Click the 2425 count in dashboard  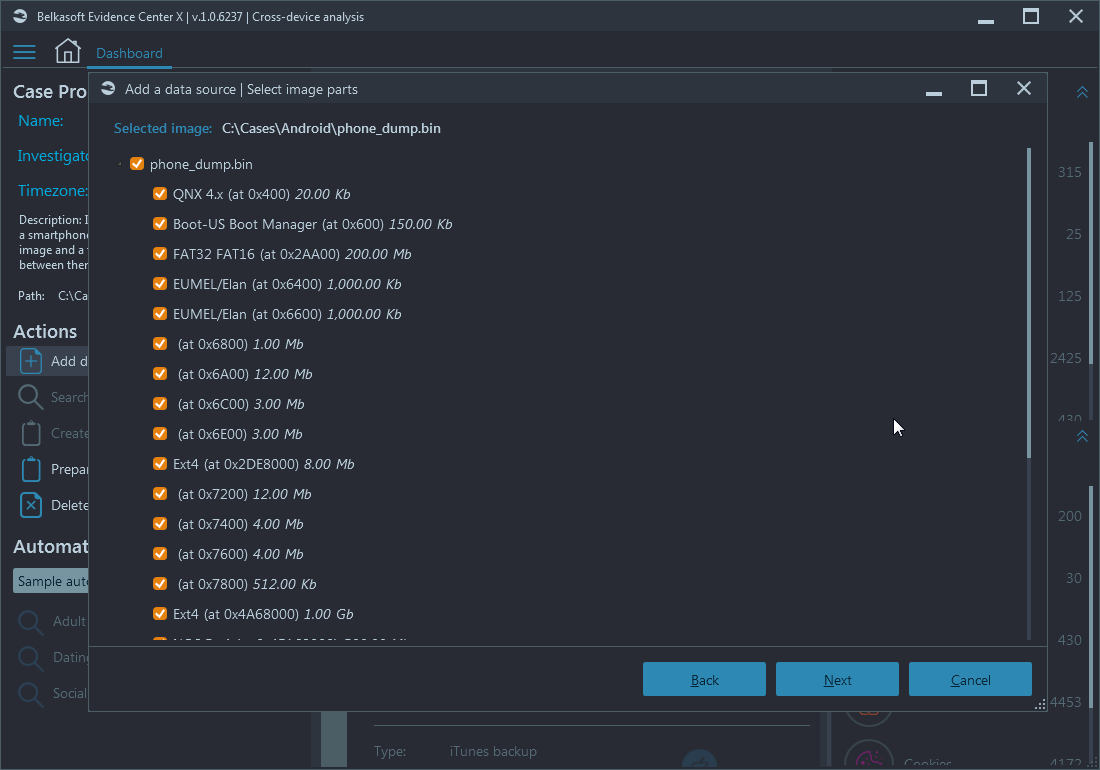1066,358
